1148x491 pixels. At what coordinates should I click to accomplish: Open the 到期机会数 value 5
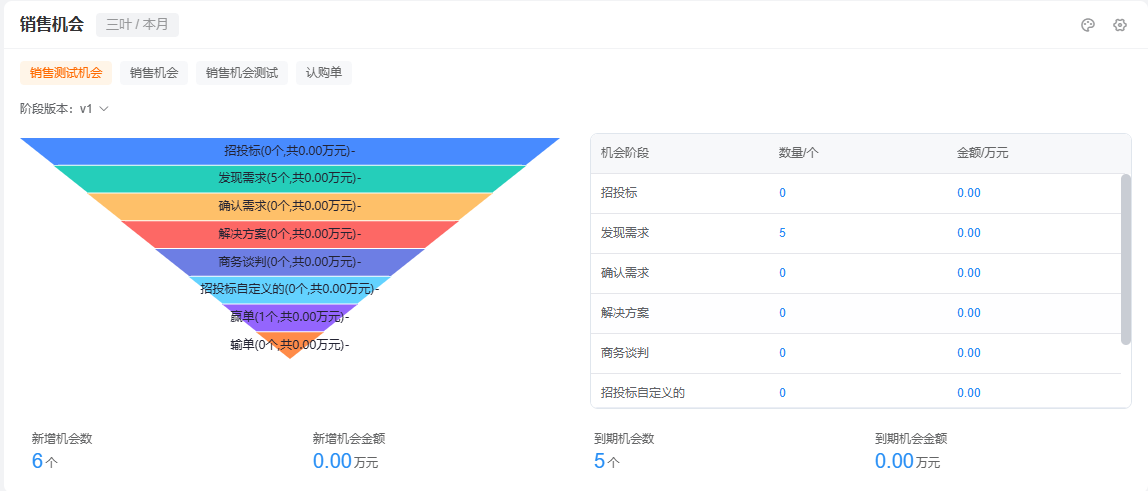pyautogui.click(x=600, y=461)
